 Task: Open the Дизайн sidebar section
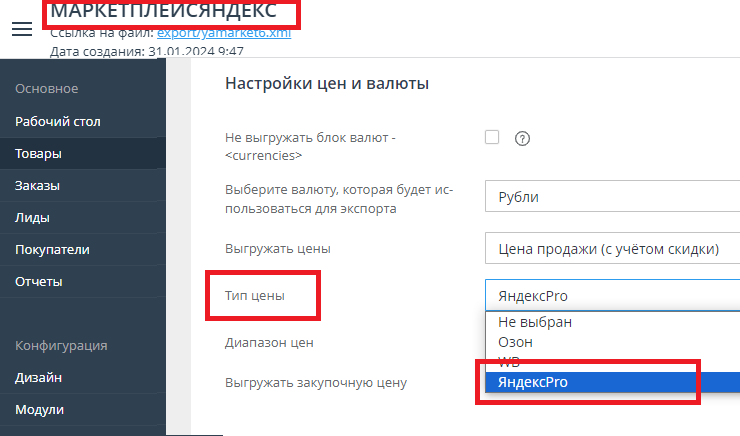83,377
